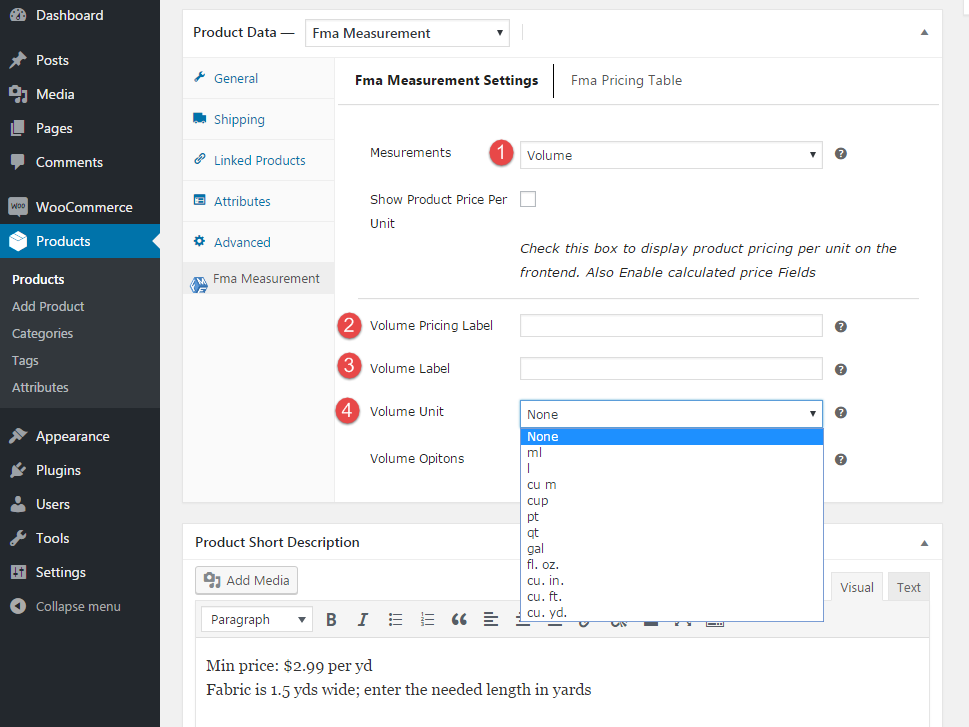The image size is (969, 727).
Task: Open Fma Measurement Settings tab
Action: 446,80
